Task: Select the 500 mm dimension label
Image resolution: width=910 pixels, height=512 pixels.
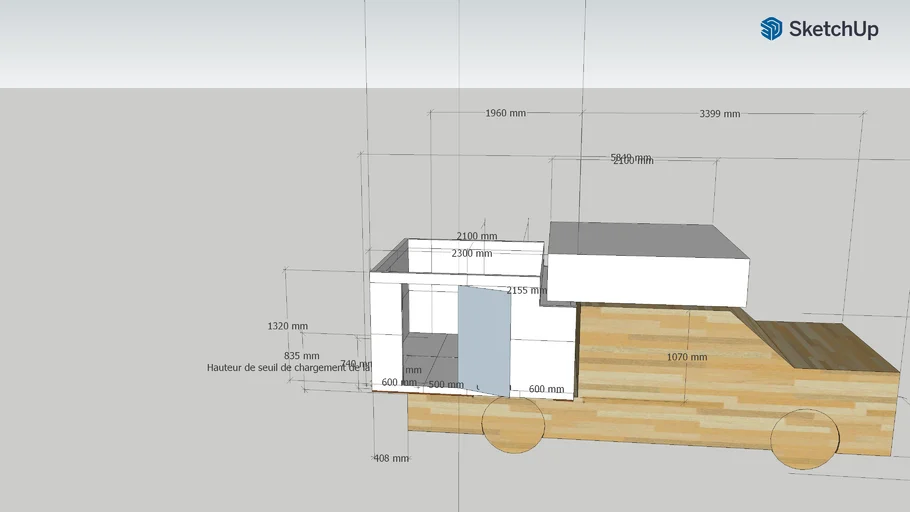Action: 446,384
